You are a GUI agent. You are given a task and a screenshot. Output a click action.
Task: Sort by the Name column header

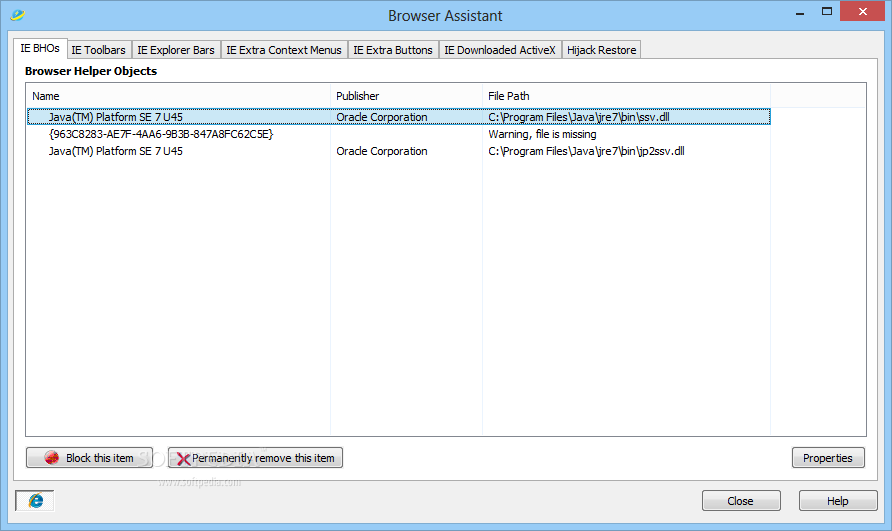tap(178, 96)
